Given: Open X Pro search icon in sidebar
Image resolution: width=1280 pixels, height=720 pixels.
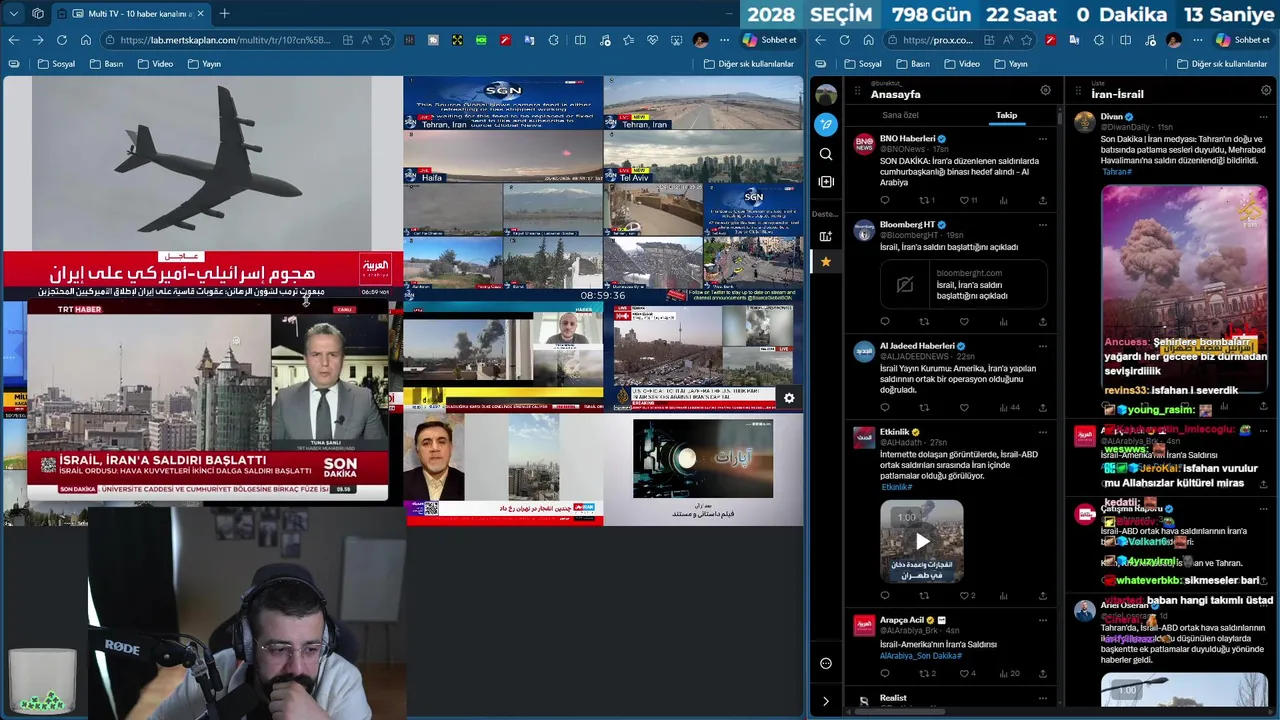Looking at the screenshot, I should point(825,154).
